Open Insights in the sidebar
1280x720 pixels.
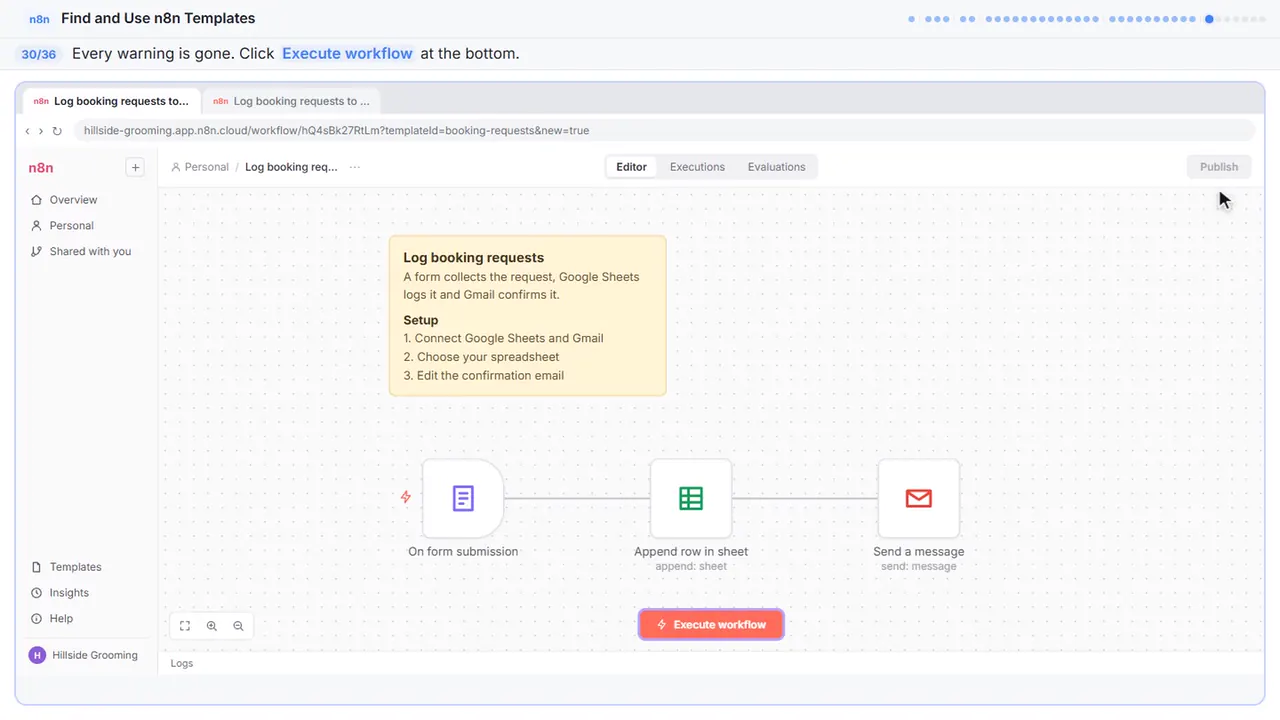point(60,593)
